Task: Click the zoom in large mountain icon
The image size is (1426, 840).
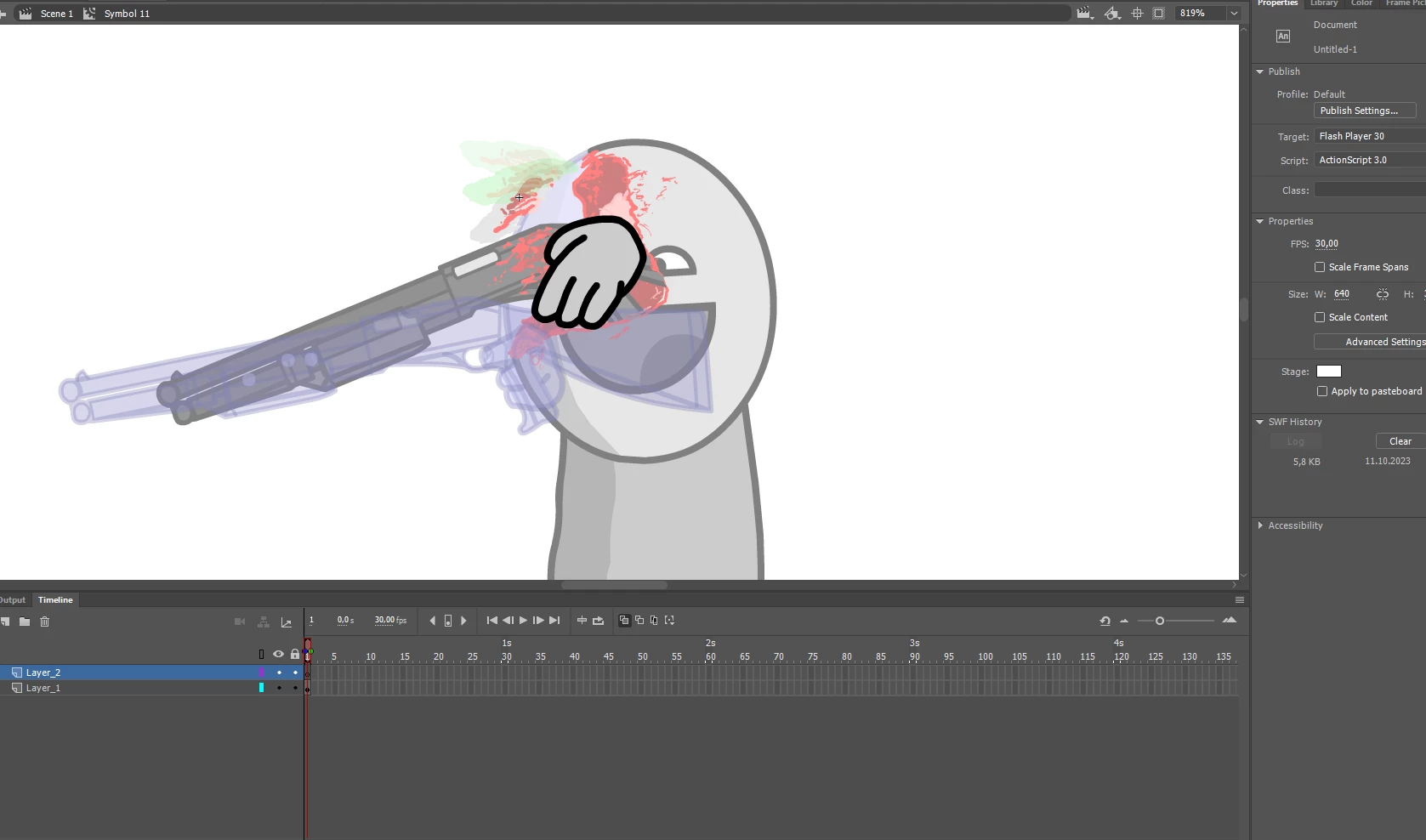Action: [1230, 621]
